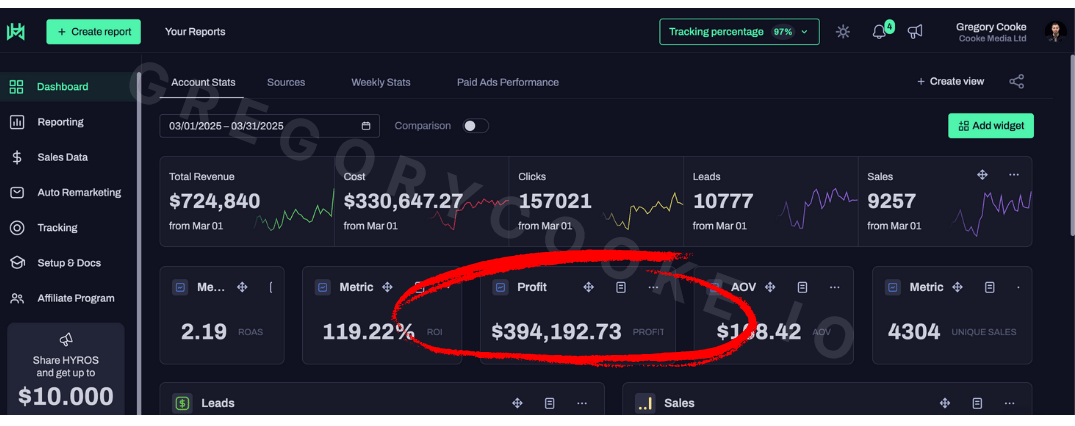Click move icon on ROI Metric widget
Screen dimensions: 1075x426
(x=387, y=287)
